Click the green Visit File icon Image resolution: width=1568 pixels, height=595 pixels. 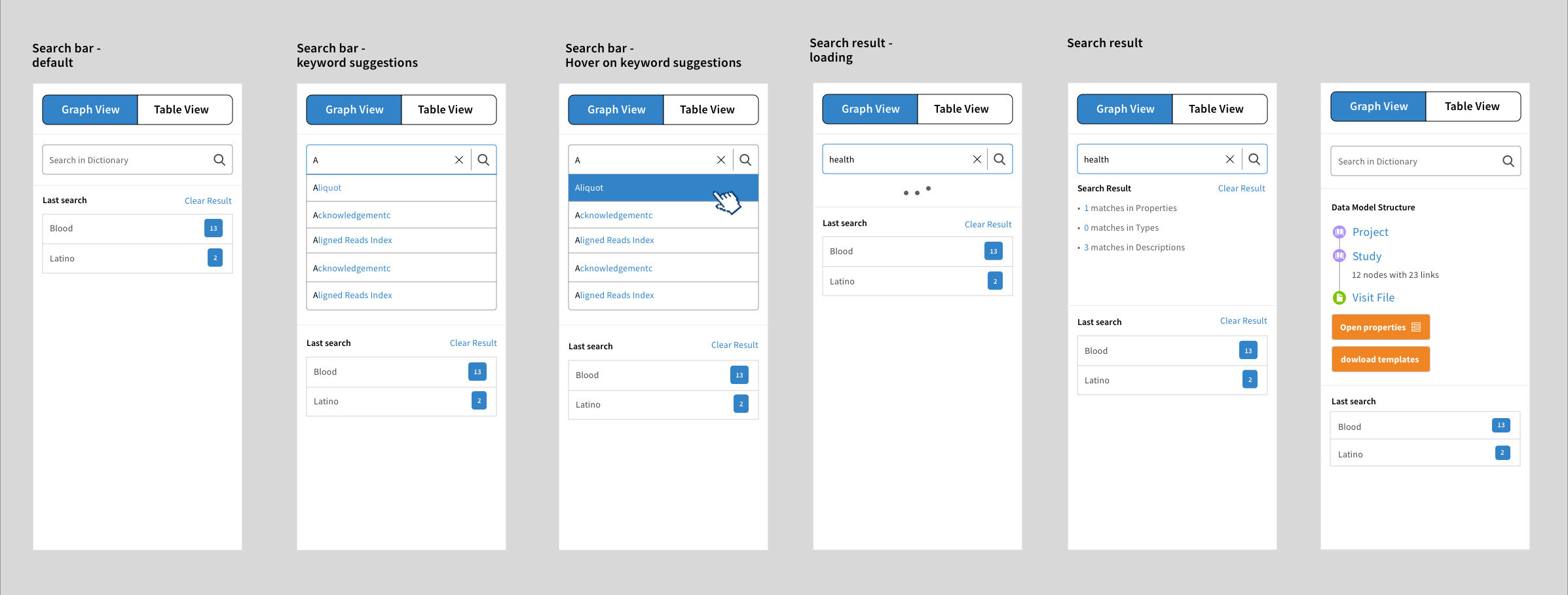tap(1339, 297)
